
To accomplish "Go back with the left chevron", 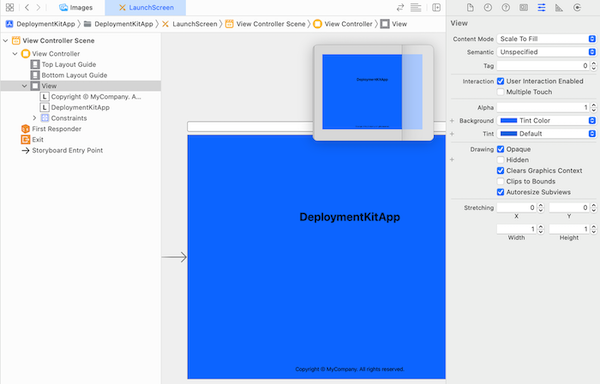I will click(27, 7).
